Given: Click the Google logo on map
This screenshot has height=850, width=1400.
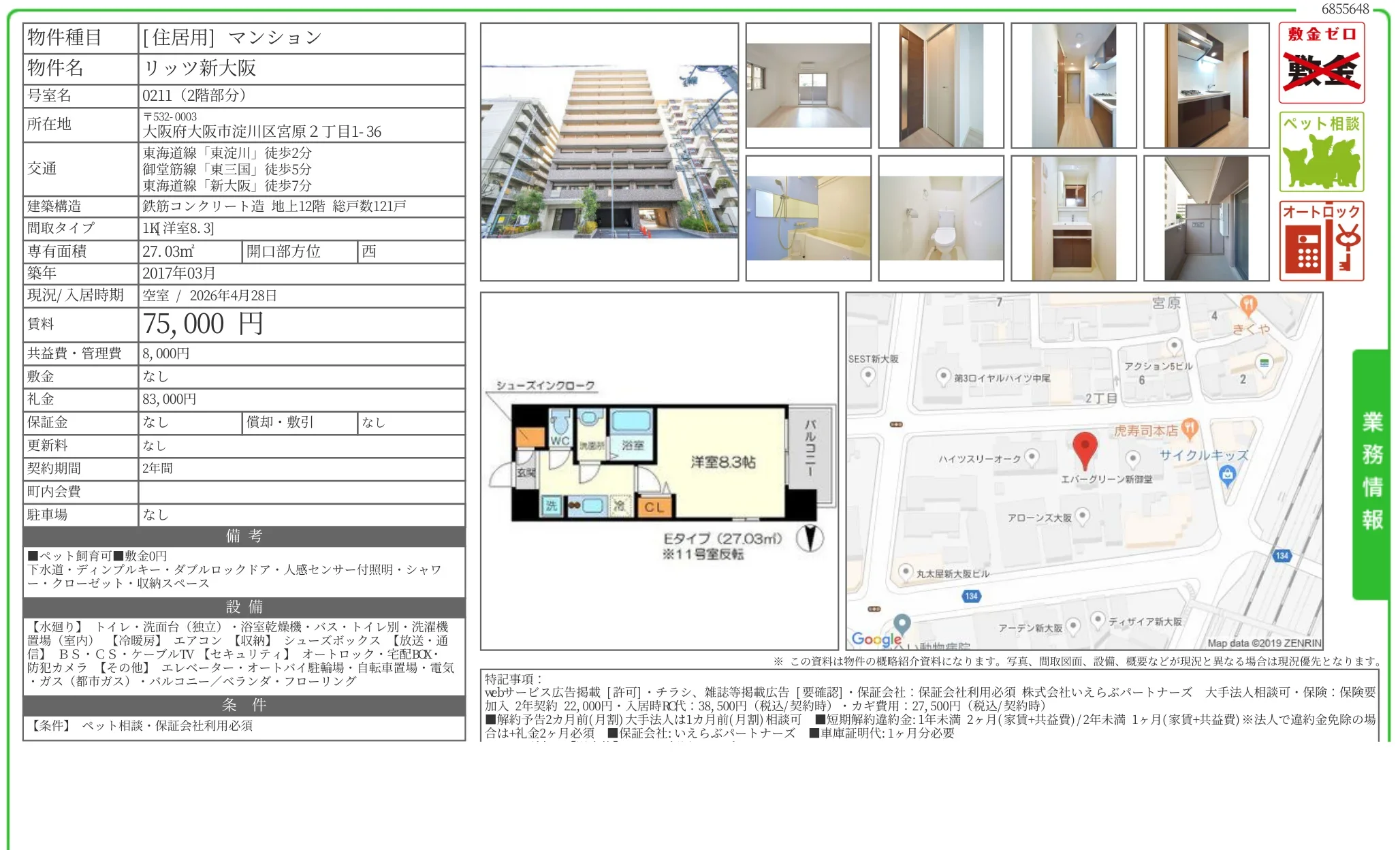Looking at the screenshot, I should coord(876,639).
